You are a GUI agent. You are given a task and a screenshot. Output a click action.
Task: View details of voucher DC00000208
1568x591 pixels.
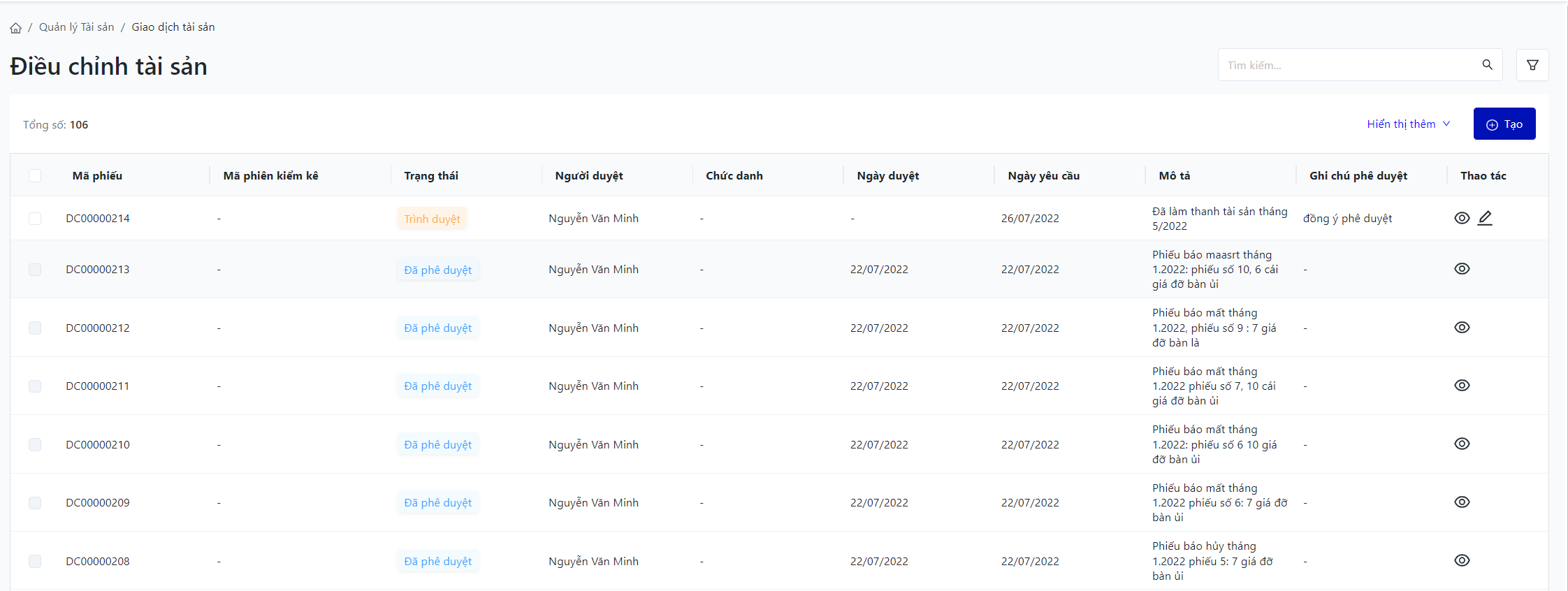coord(1462,560)
